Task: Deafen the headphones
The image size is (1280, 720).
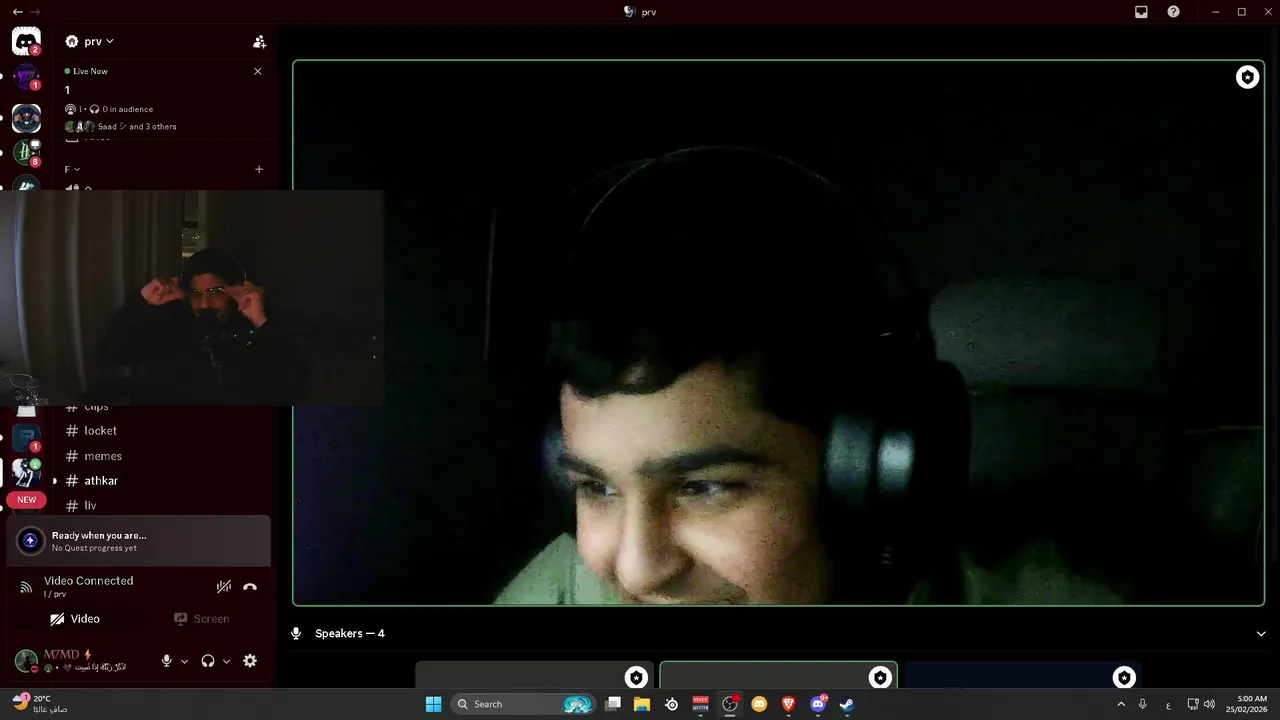Action: tap(208, 661)
